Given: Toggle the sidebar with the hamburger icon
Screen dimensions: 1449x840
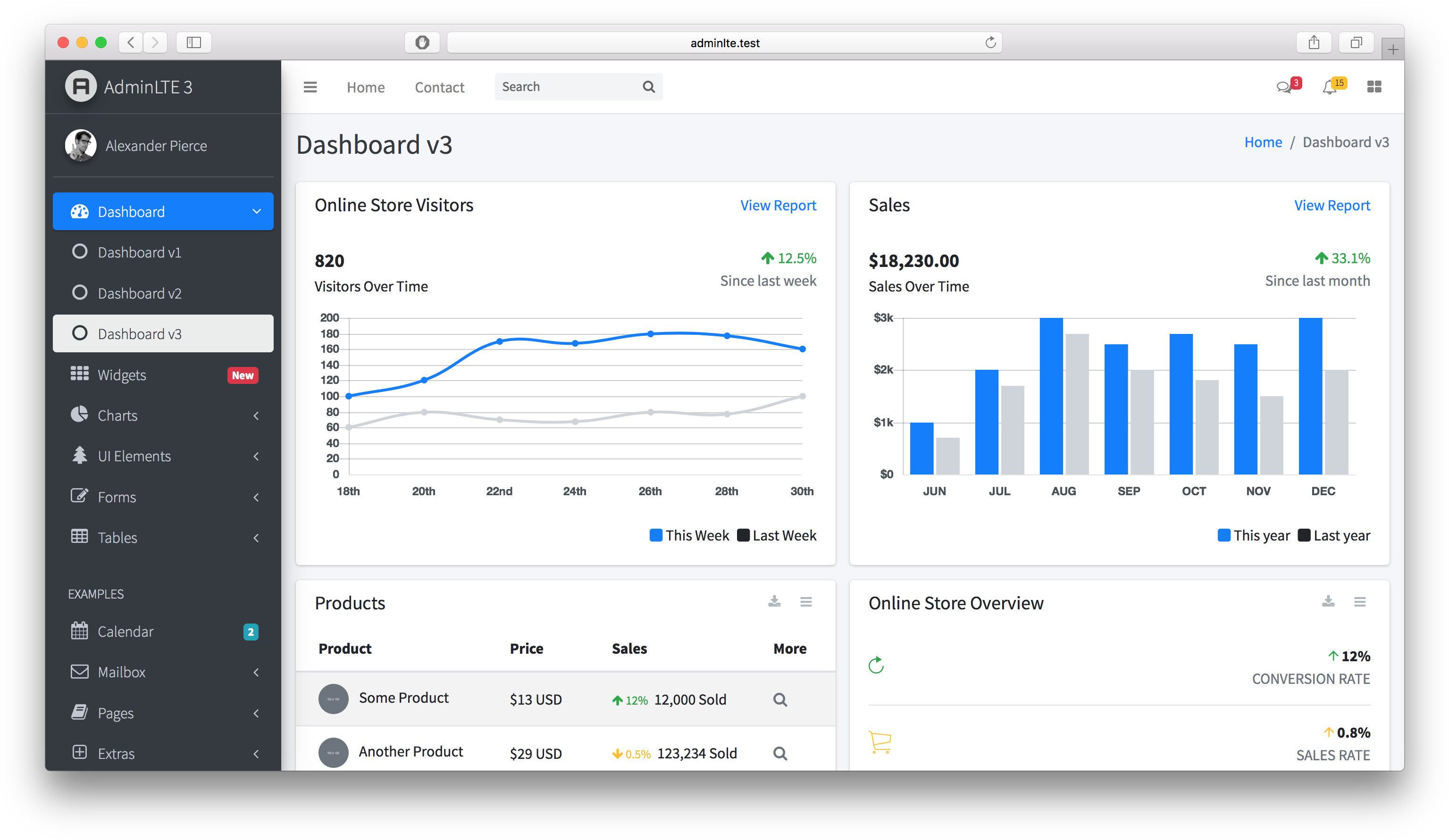Looking at the screenshot, I should tap(310, 87).
